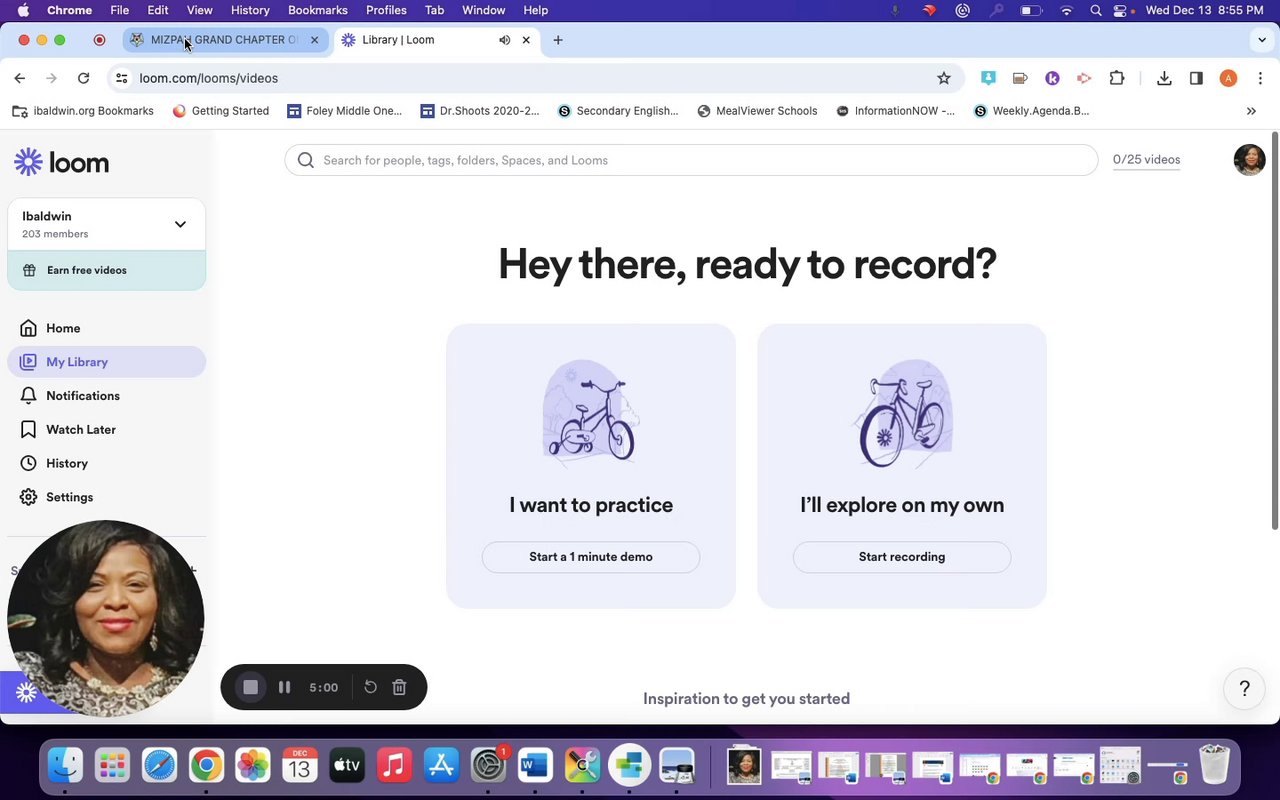Go back to the previous page

coord(20,78)
